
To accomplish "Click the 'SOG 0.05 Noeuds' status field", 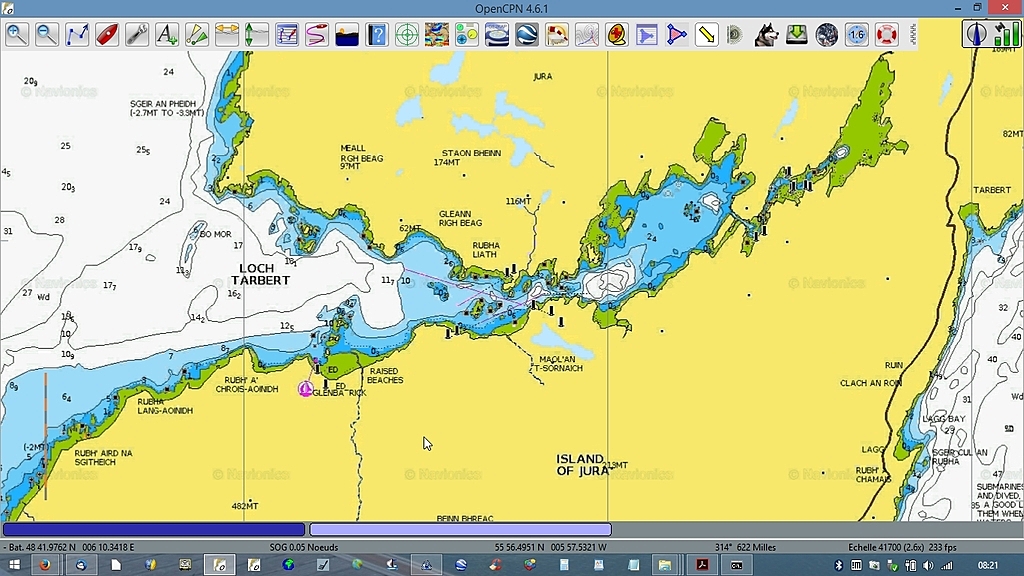I will coord(304,547).
